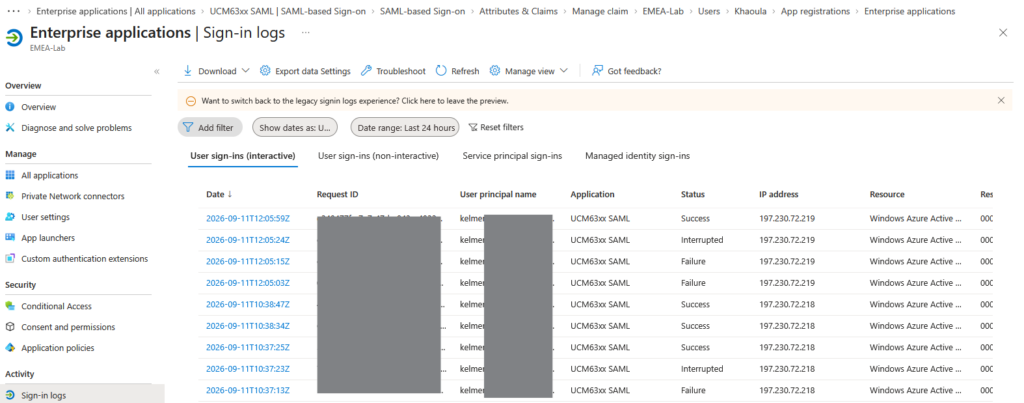Screen dimensions: 1024x403
Task: Click UCM63xx SAML in 10:37:25Z row
Action: [600, 347]
